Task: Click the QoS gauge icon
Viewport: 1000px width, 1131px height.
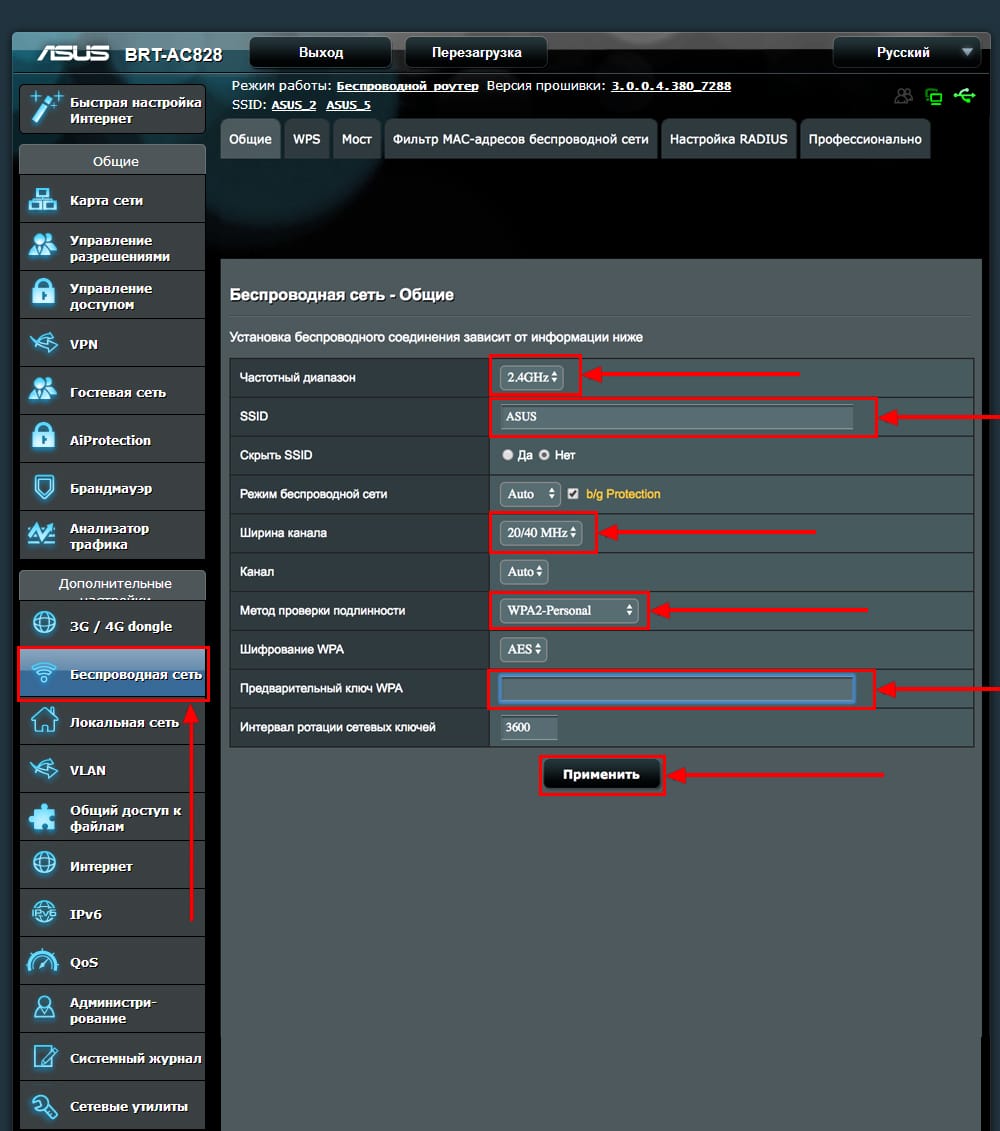Action: [x=43, y=961]
